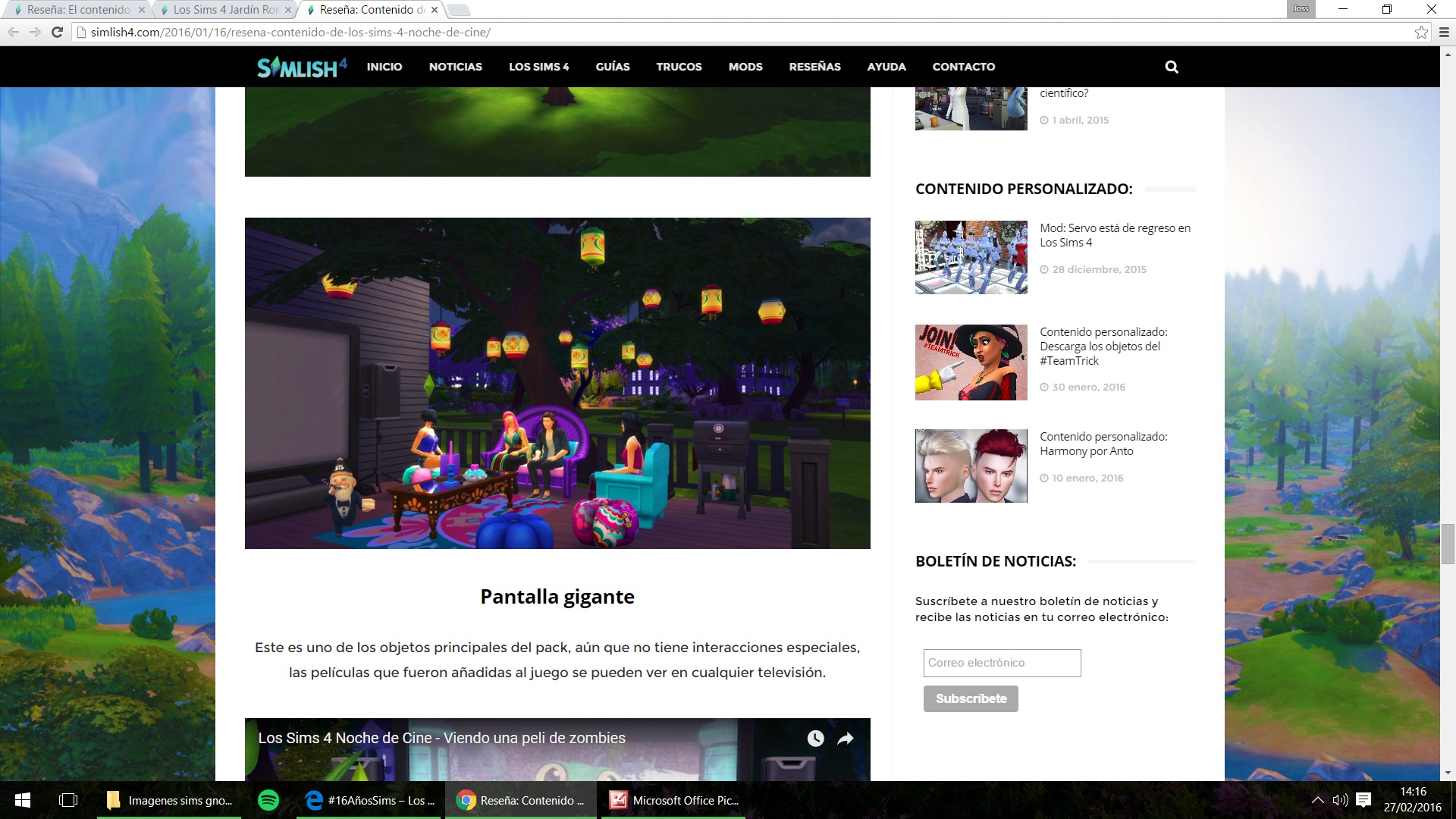Click the page vertical scrollbar thumb

(1448, 543)
